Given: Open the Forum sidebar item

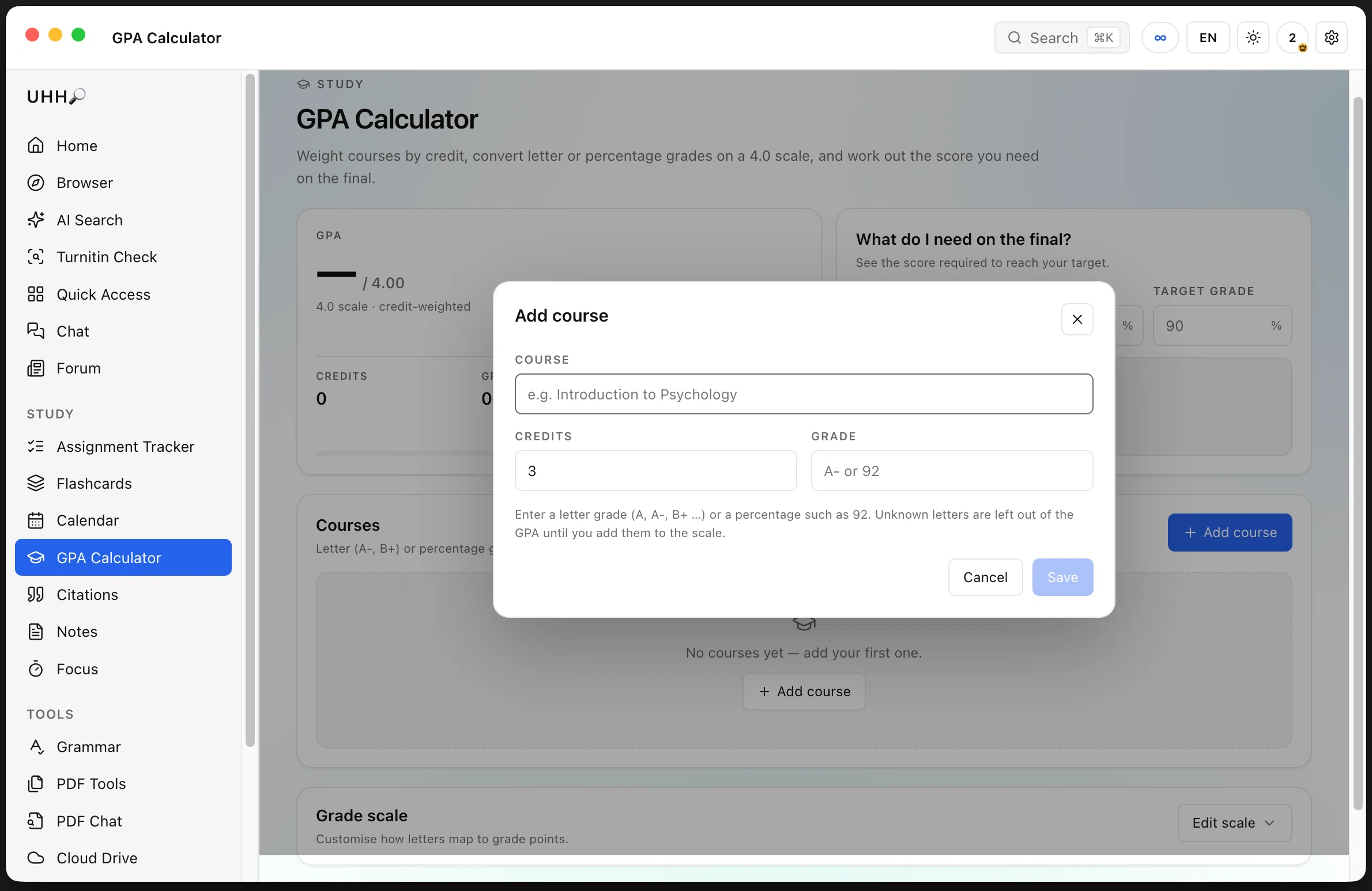Looking at the screenshot, I should [x=123, y=368].
